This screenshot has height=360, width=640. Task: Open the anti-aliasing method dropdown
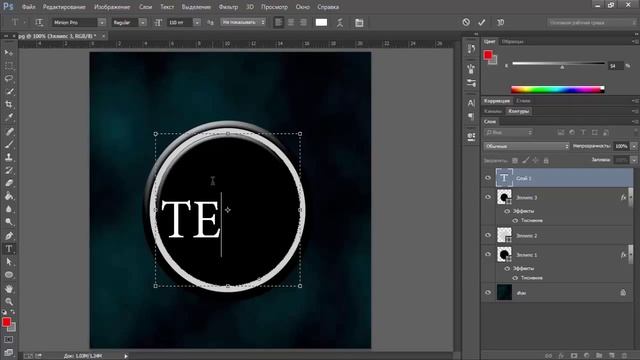(243, 22)
